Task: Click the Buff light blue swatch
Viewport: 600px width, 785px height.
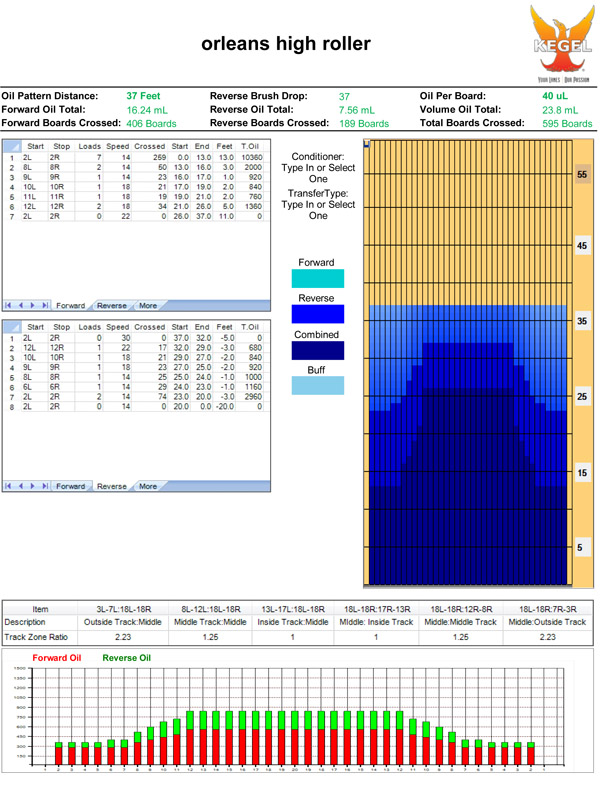Action: pyautogui.click(x=317, y=386)
